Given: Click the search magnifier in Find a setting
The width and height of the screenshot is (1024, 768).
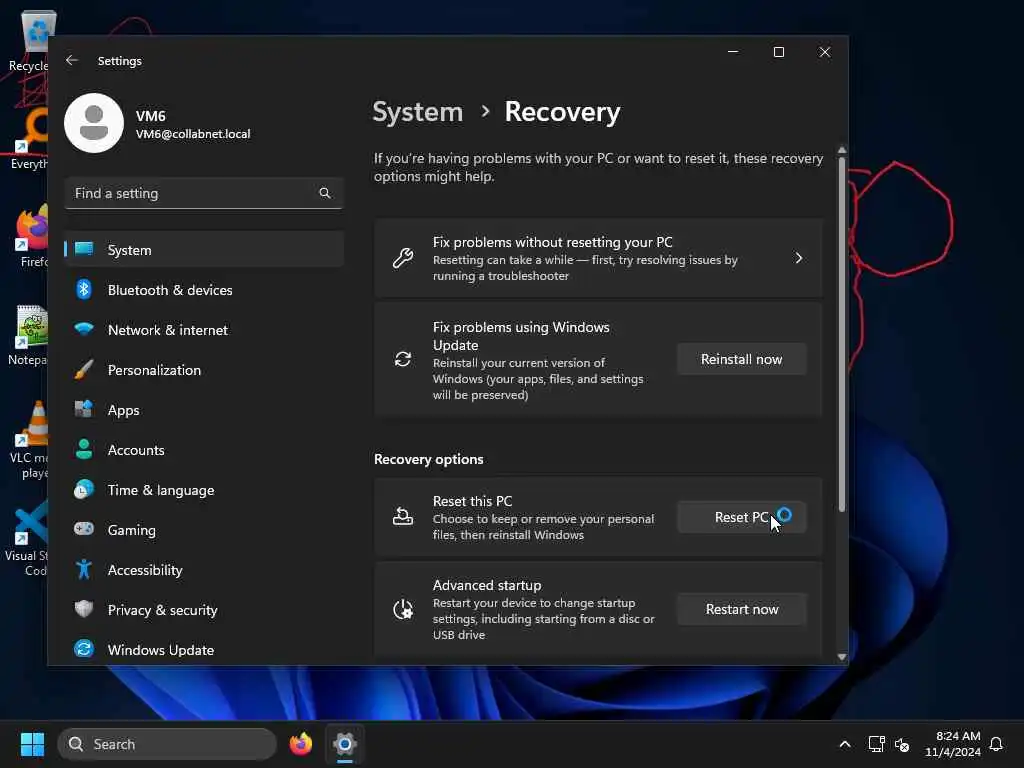Looking at the screenshot, I should [x=325, y=193].
